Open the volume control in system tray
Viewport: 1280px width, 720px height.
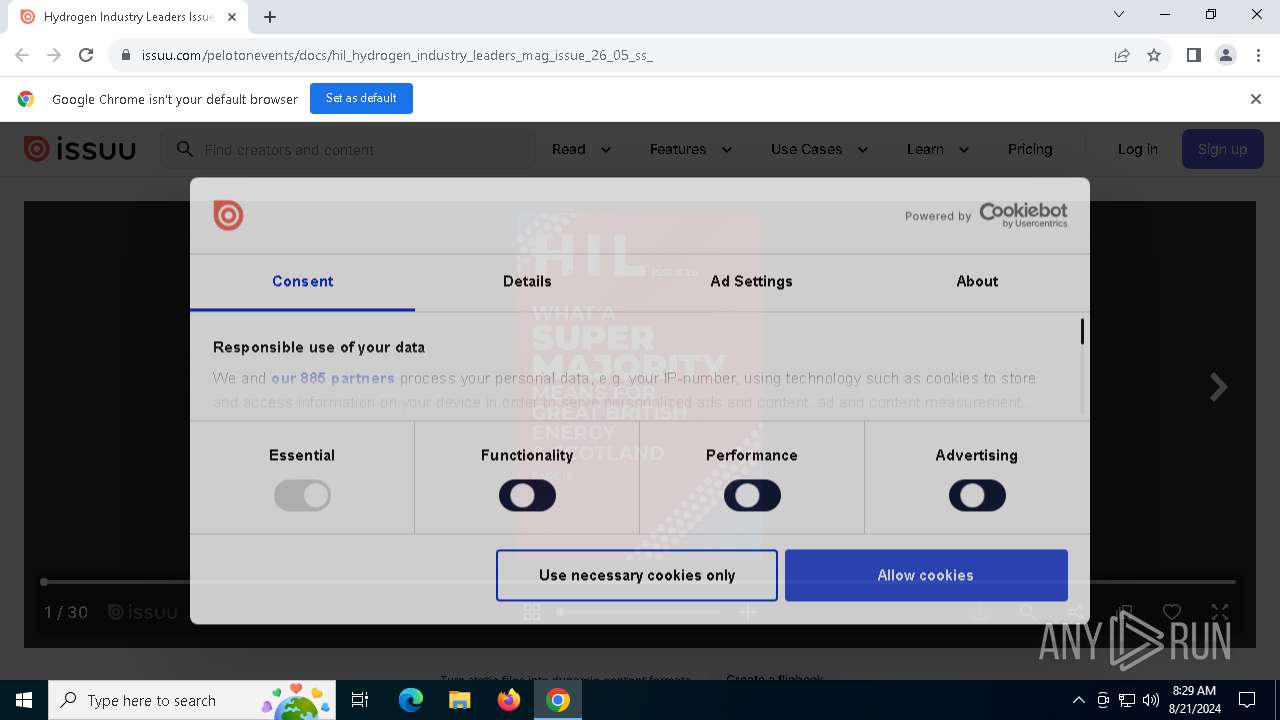click(1151, 700)
